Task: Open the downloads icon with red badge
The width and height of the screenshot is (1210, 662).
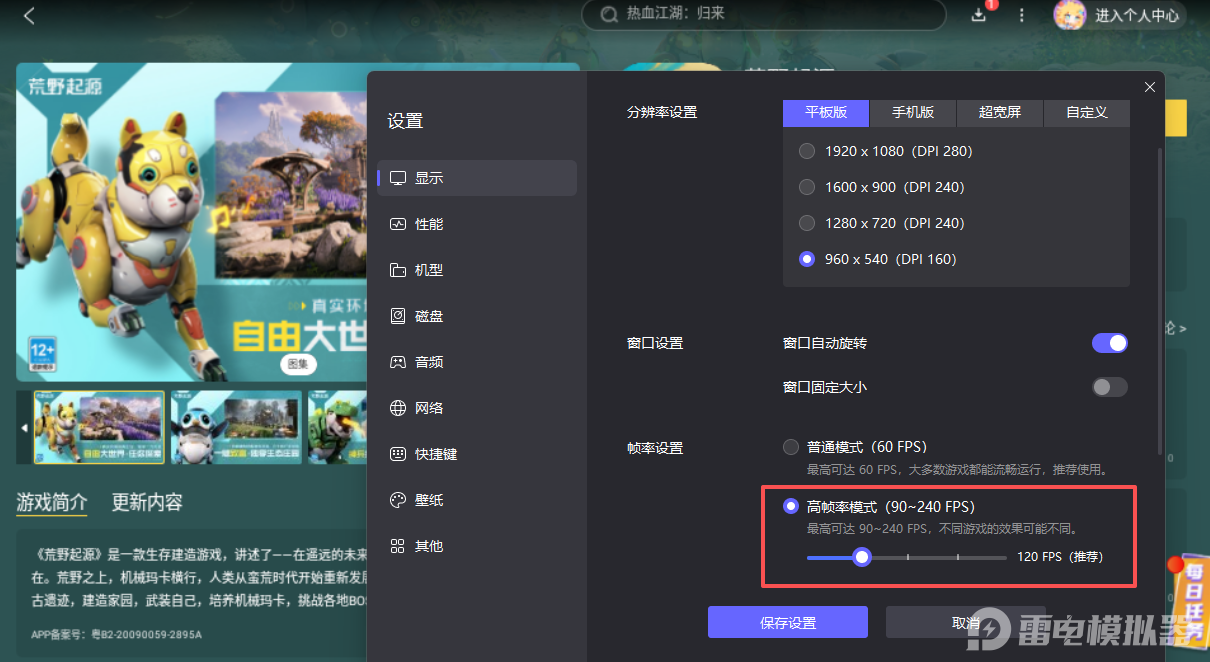Action: pos(979,14)
